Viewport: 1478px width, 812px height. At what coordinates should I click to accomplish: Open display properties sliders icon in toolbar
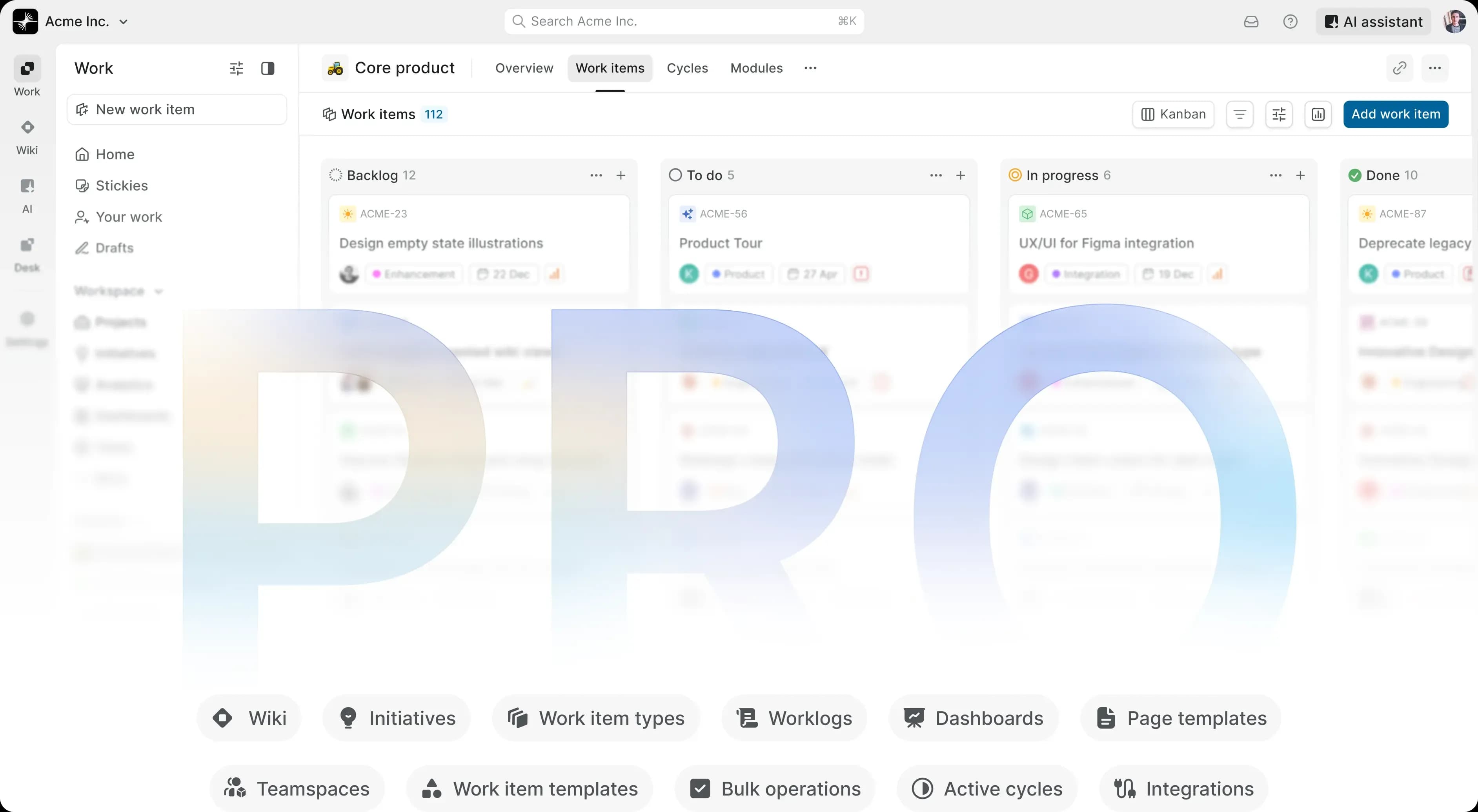point(1279,114)
